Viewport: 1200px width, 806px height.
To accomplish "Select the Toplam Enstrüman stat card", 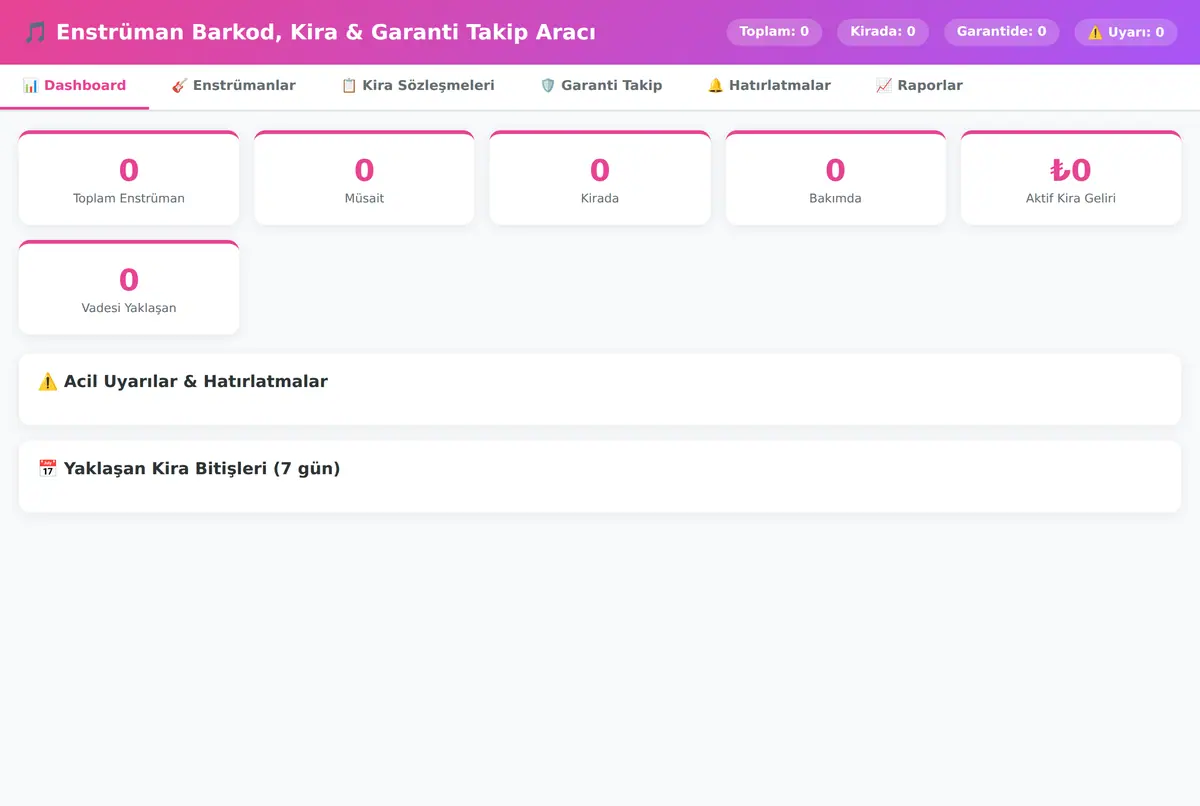I will coord(129,178).
